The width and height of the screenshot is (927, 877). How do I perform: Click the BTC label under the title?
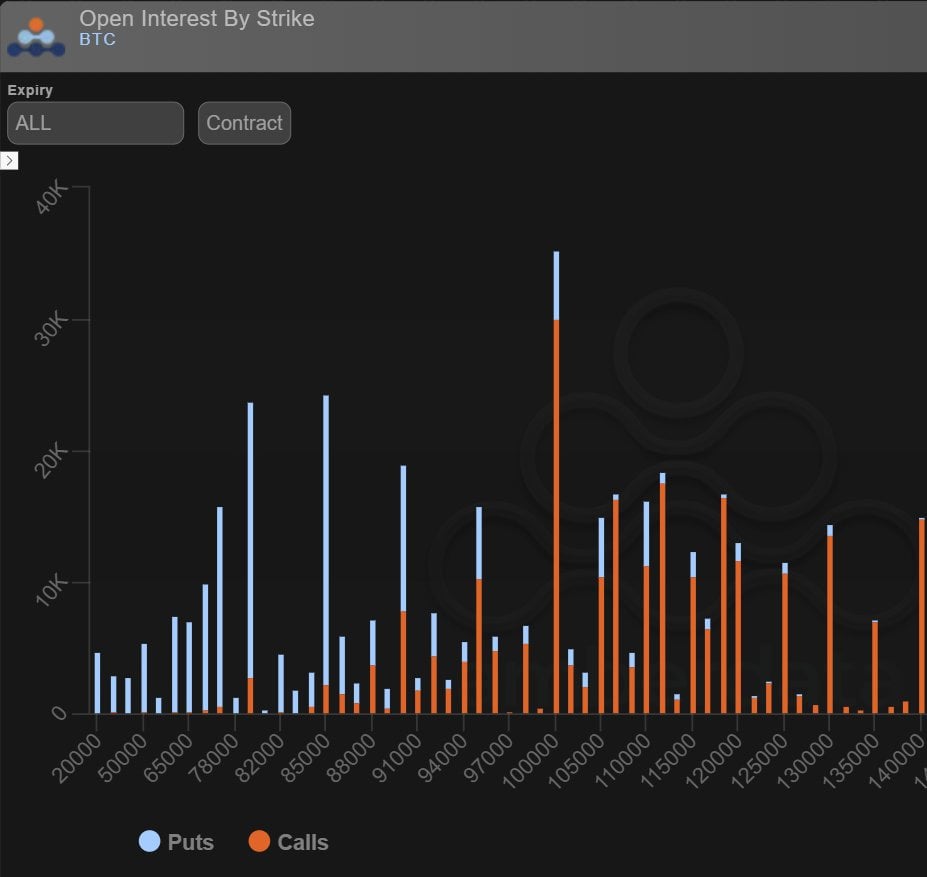click(97, 40)
